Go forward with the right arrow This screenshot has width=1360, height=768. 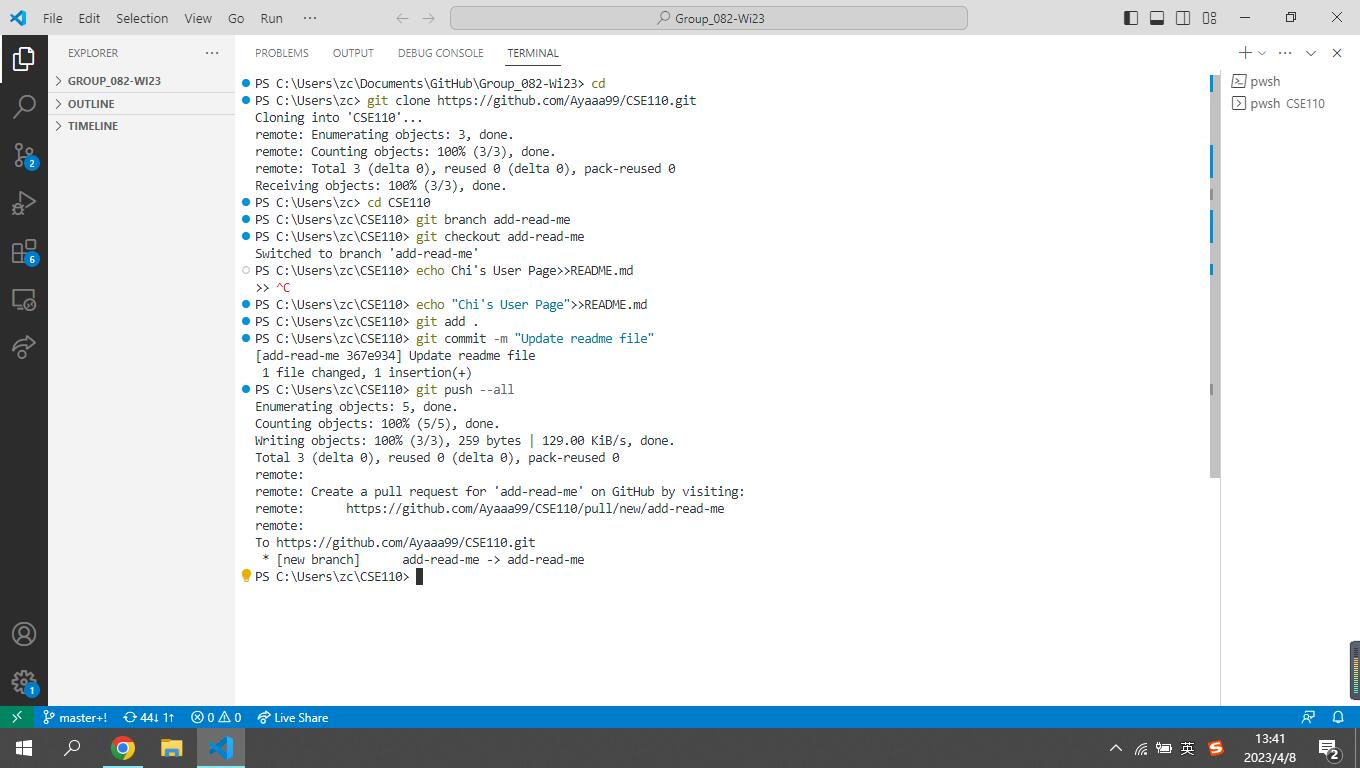pyautogui.click(x=429, y=18)
